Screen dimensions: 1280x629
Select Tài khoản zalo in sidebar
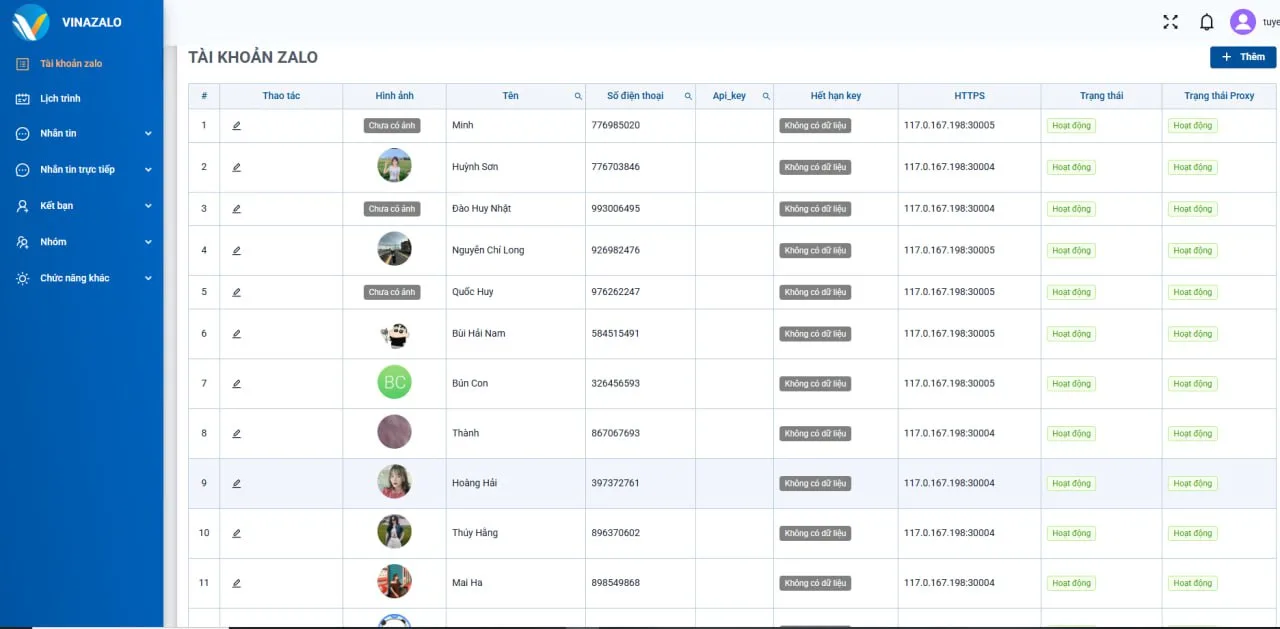click(x=70, y=64)
